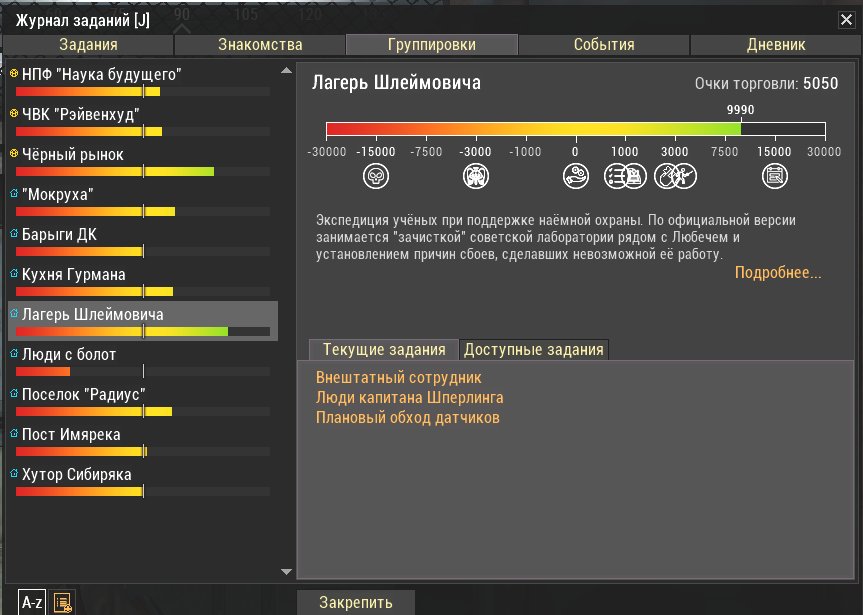The width and height of the screenshot is (863, 615).
Task: Click the rightmost reward icon under 15000
Action: [774, 177]
